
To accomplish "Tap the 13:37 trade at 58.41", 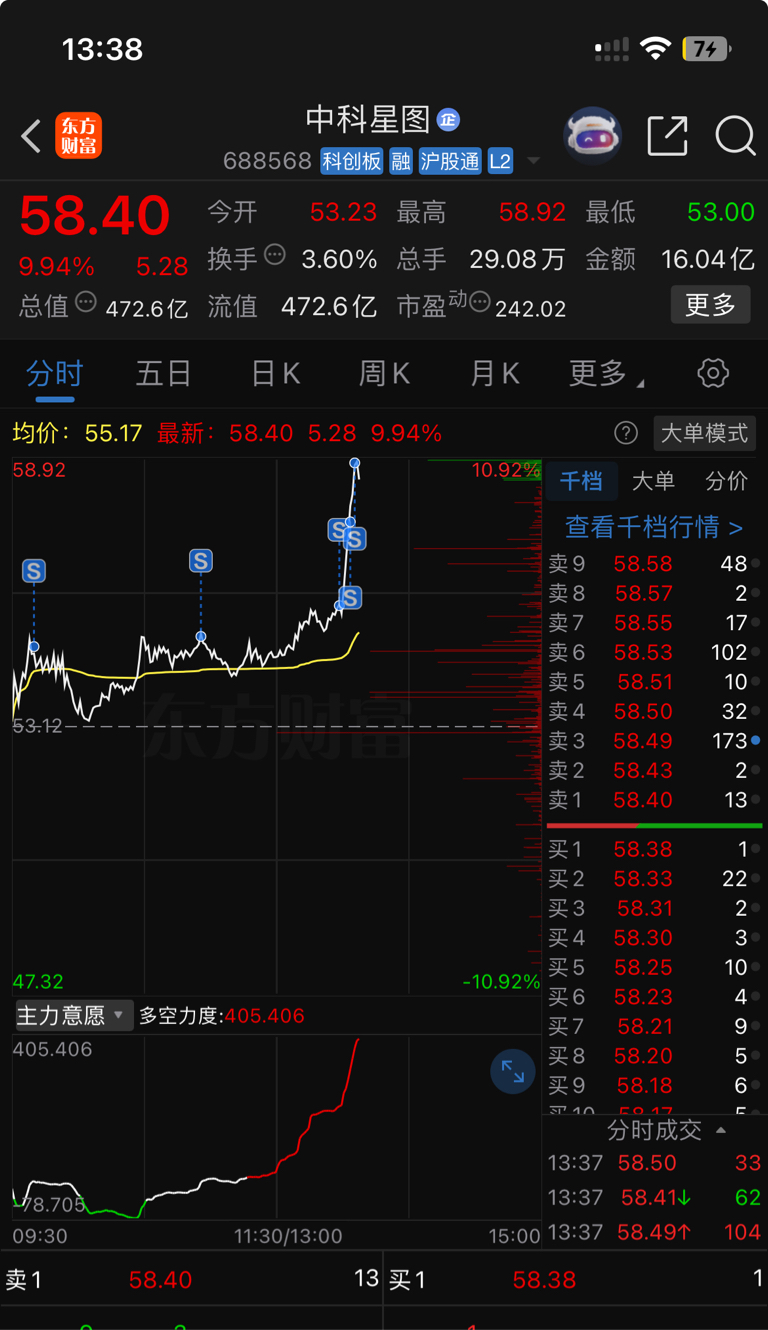I will (654, 1197).
